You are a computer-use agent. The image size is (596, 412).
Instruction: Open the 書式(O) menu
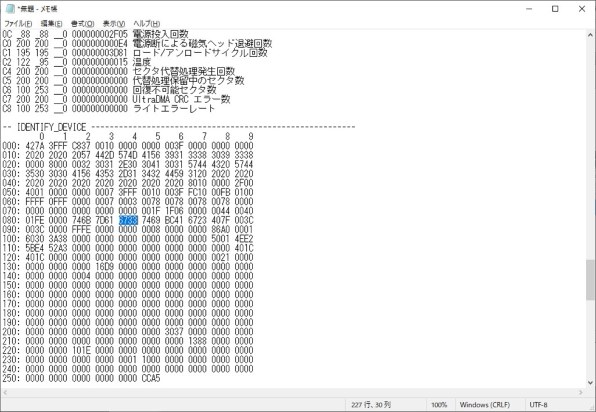82,23
